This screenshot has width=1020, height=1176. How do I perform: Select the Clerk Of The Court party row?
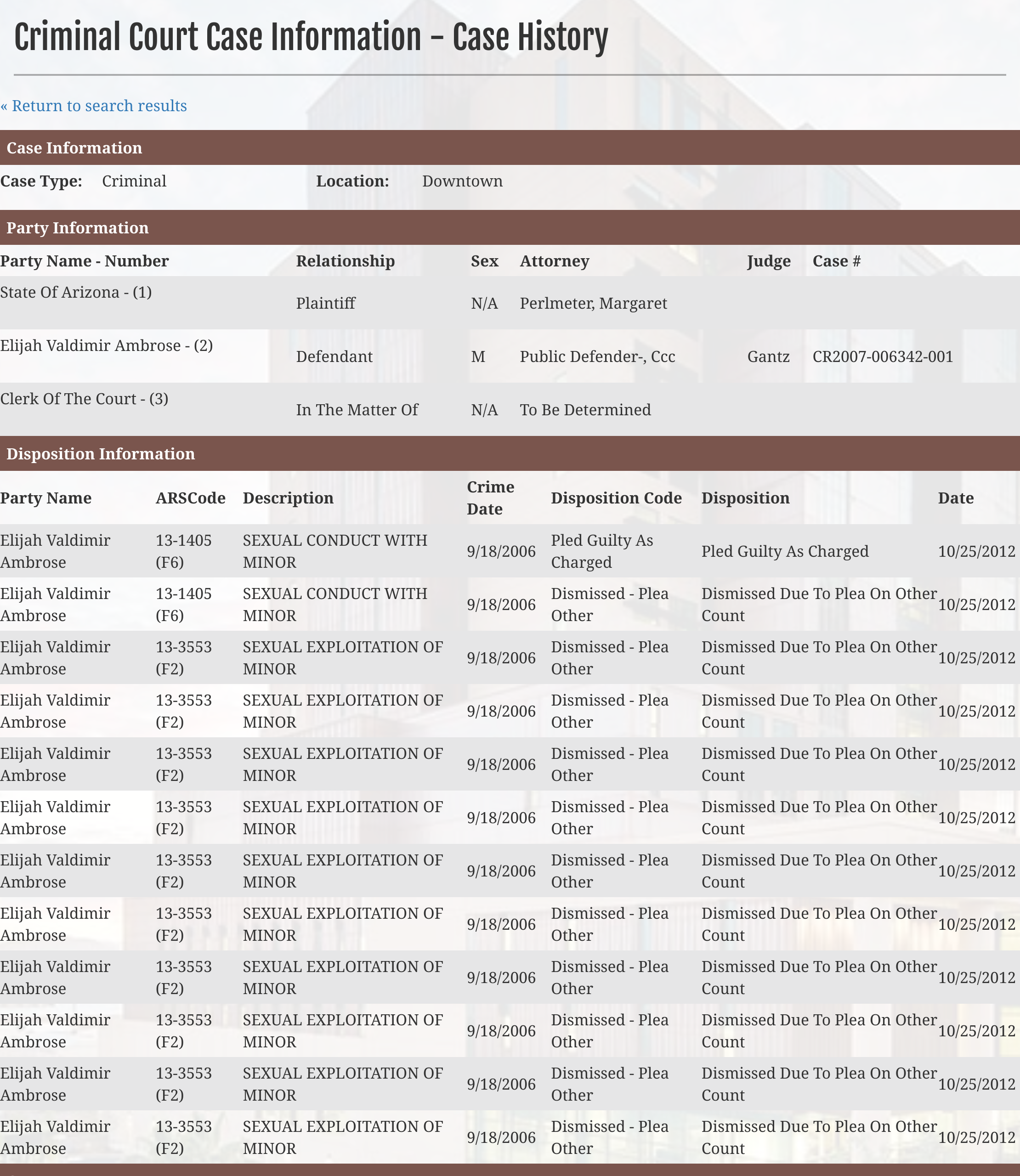click(510, 409)
